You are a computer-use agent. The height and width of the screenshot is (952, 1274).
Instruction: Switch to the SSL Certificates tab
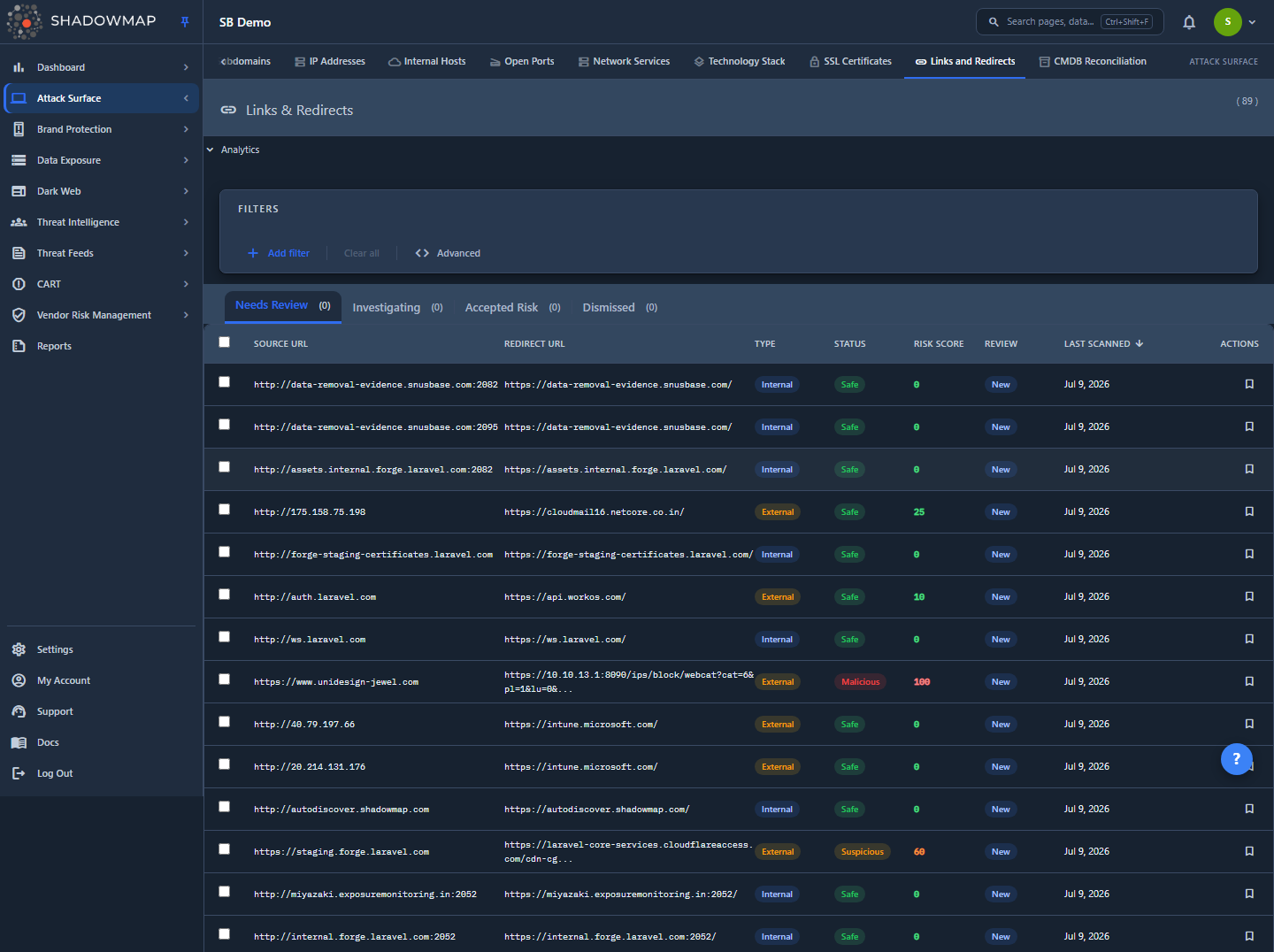click(x=850, y=61)
